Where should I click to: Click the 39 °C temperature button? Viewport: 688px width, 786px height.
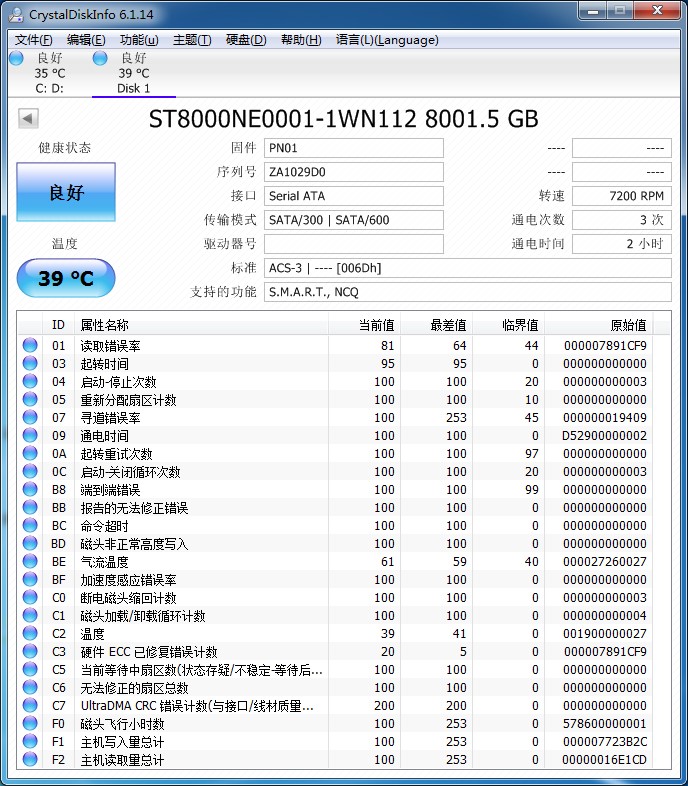coord(66,278)
